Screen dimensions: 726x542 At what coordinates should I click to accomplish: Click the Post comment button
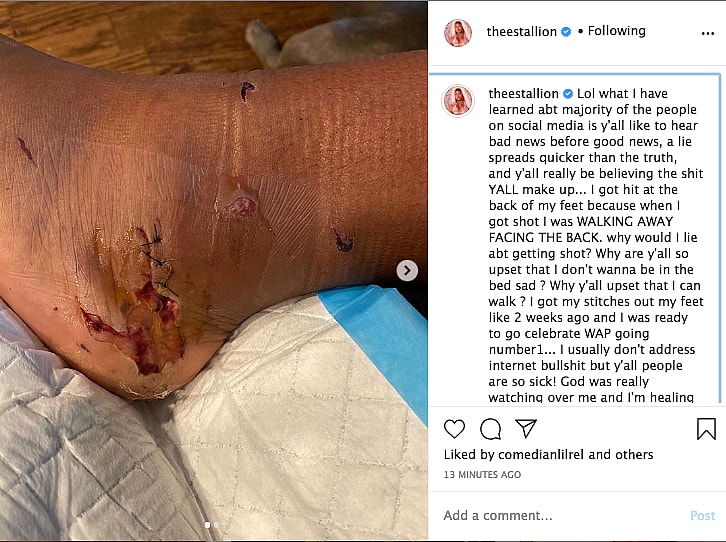702,516
